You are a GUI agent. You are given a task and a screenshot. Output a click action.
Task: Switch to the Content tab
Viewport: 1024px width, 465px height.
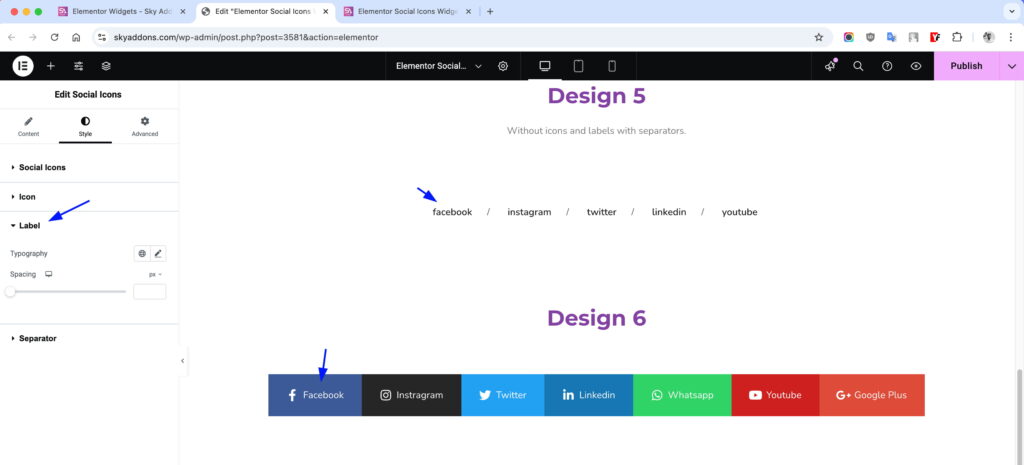[28, 127]
